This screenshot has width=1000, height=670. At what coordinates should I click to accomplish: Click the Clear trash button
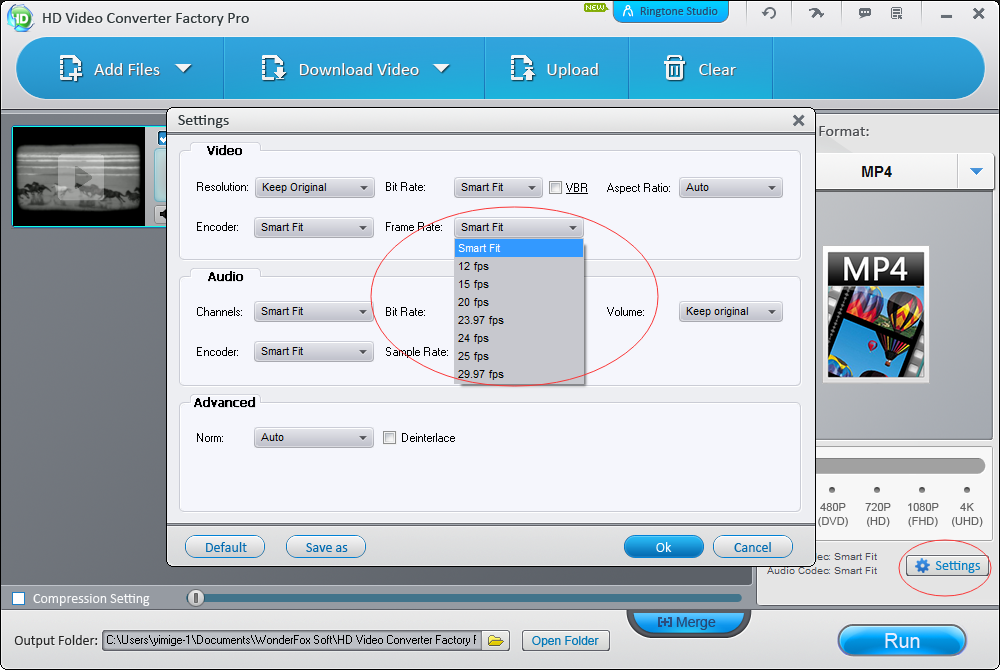700,69
